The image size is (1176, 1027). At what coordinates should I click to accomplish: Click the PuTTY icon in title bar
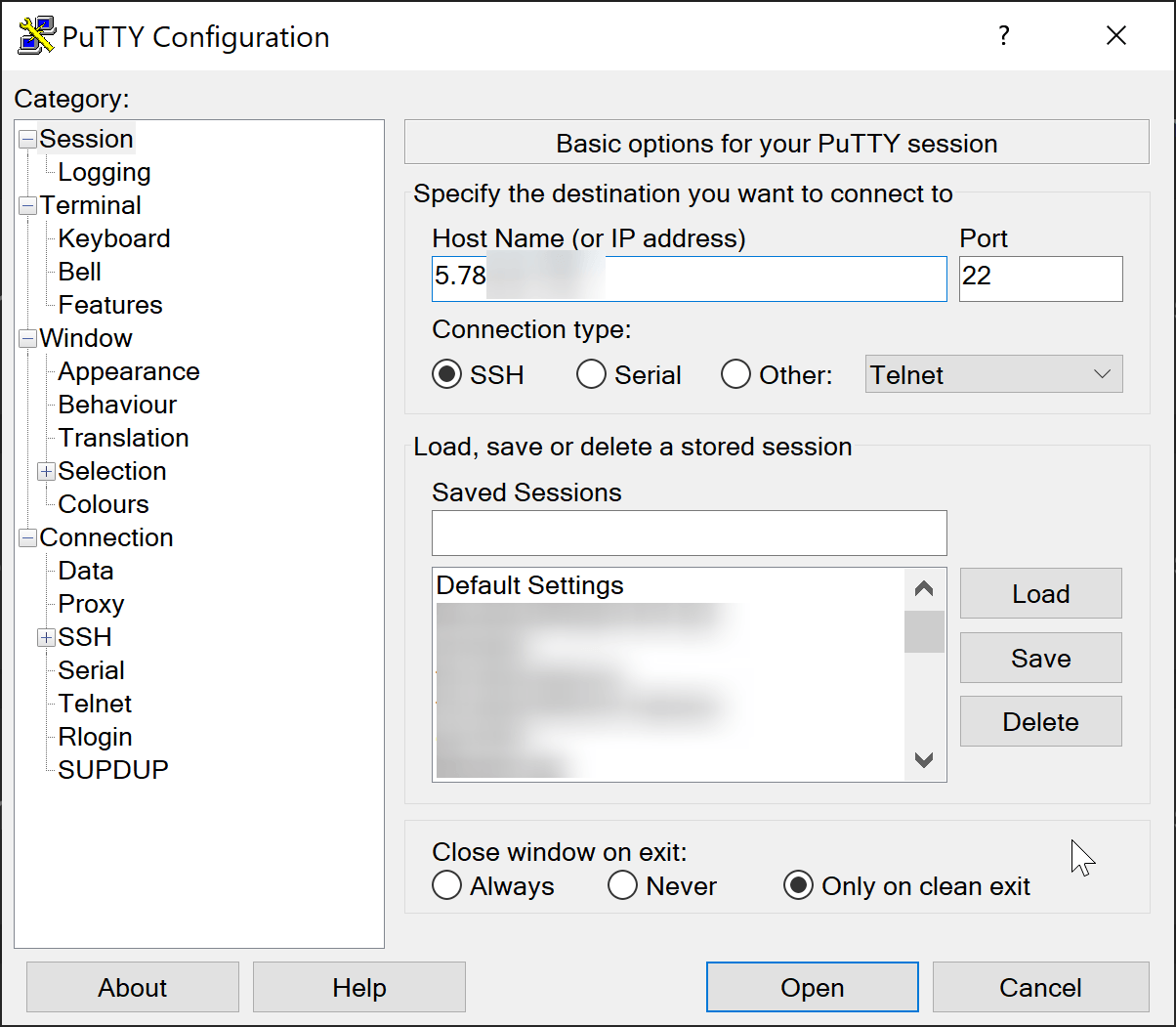[36, 36]
